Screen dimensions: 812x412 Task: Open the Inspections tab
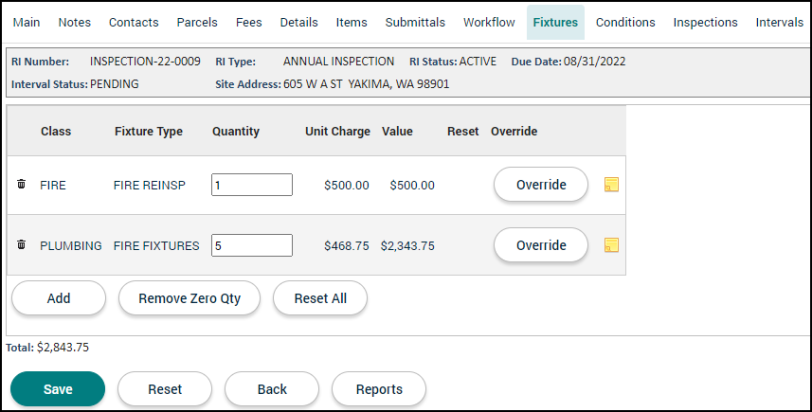tap(705, 22)
